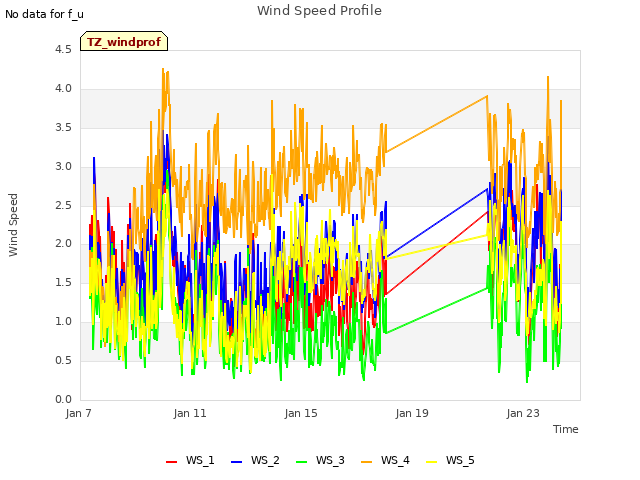Toggle the WS_3 series in the legend

click(320, 460)
